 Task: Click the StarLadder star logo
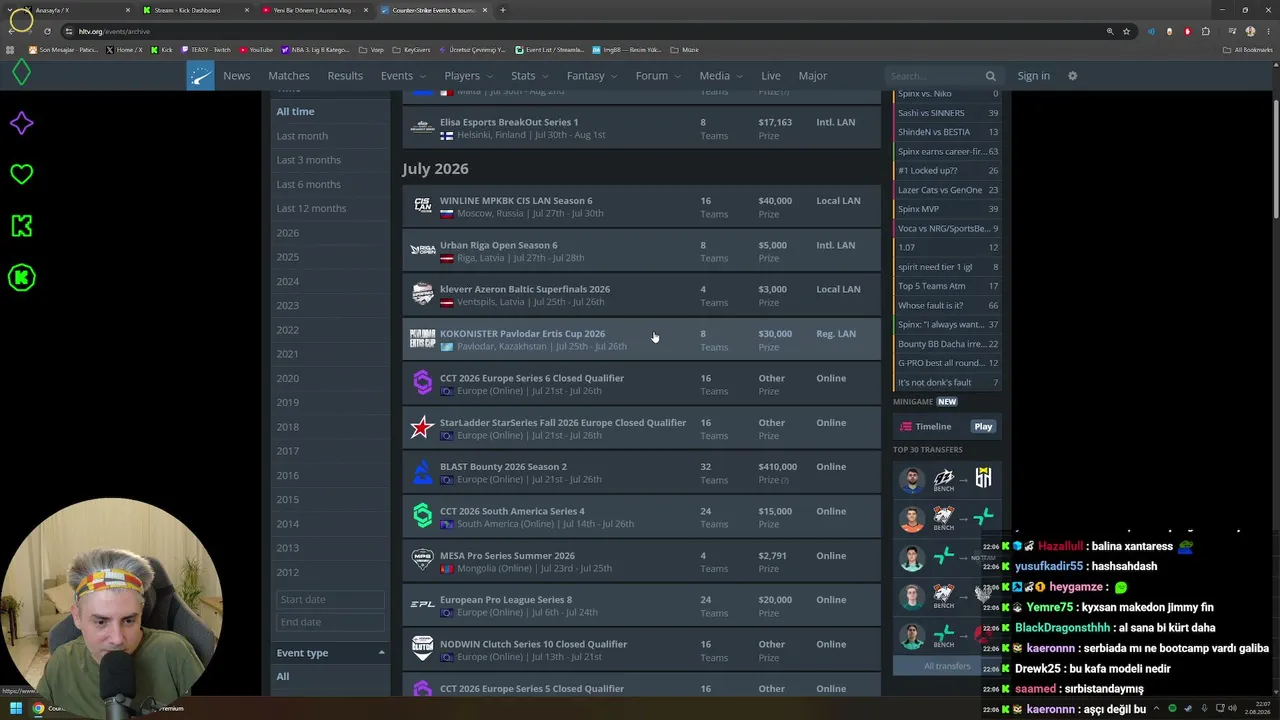coord(422,428)
